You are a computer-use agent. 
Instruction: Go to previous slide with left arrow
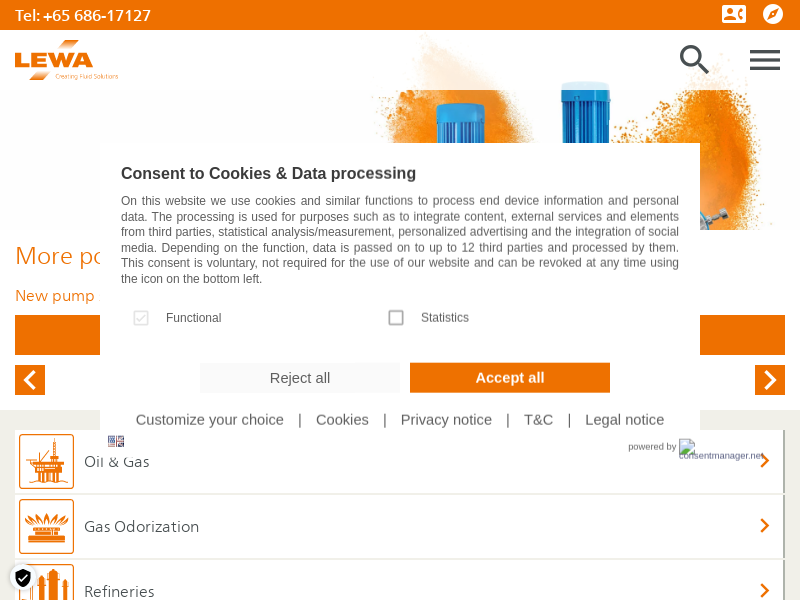[30, 380]
